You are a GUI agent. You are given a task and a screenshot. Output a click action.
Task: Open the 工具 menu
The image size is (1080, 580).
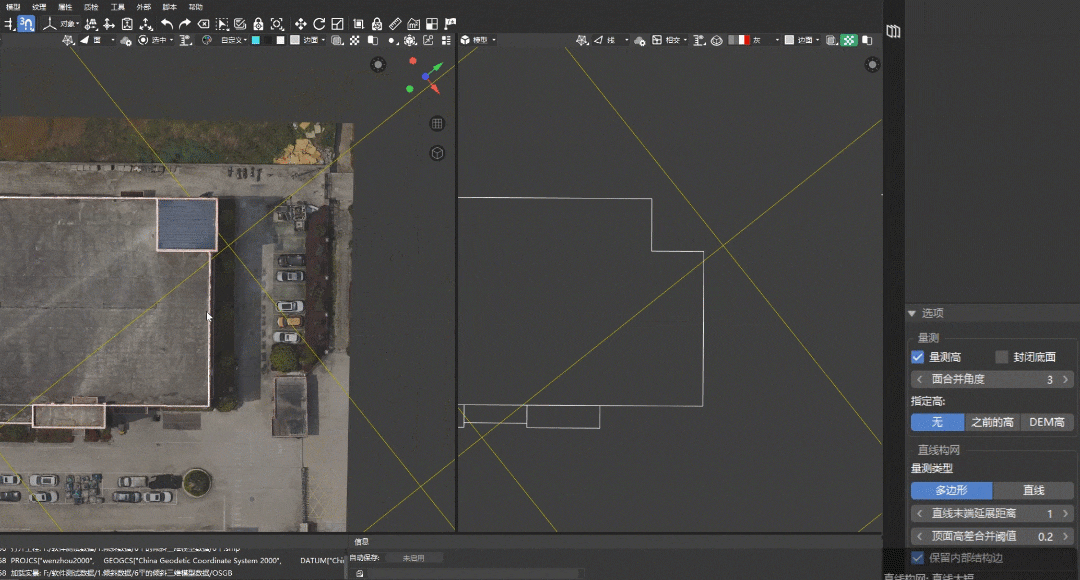117,6
